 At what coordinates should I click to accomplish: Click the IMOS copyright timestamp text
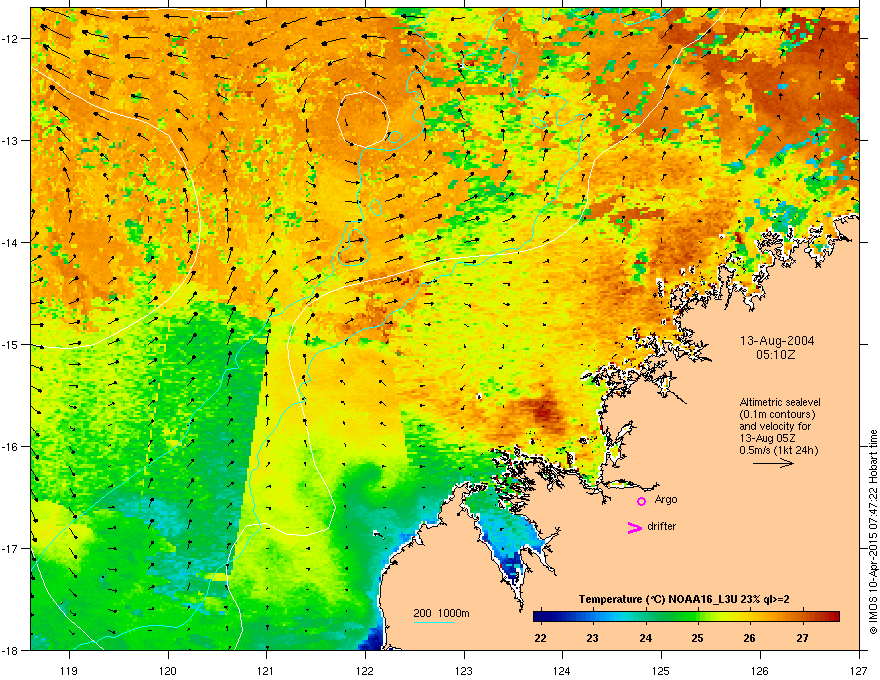873,532
